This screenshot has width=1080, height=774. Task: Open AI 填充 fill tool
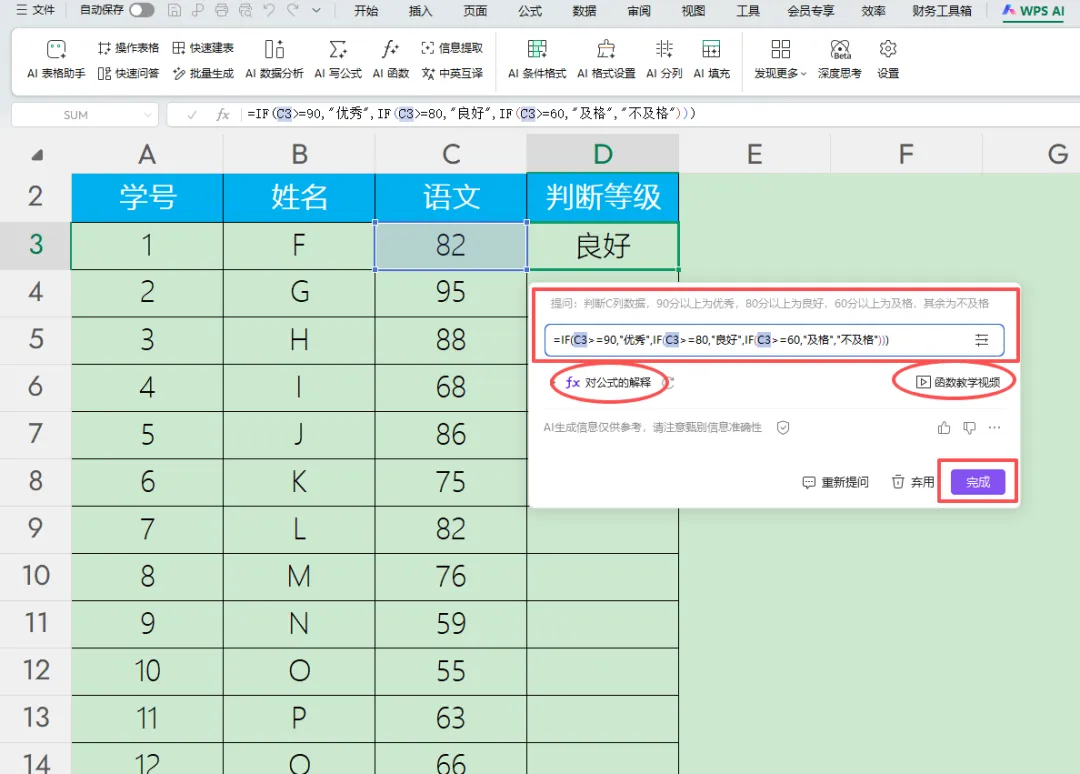711,59
